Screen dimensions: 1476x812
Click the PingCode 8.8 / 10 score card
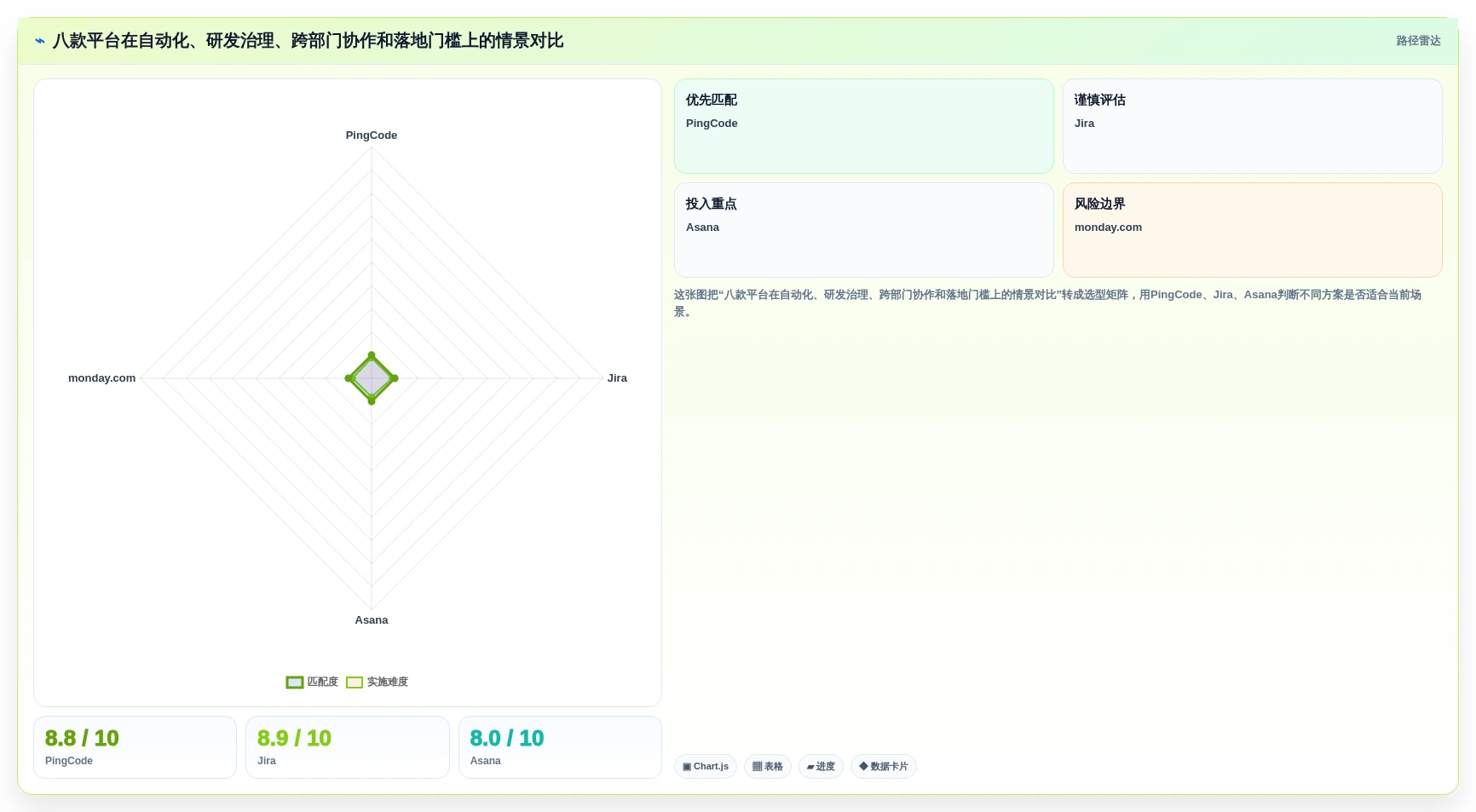point(135,747)
